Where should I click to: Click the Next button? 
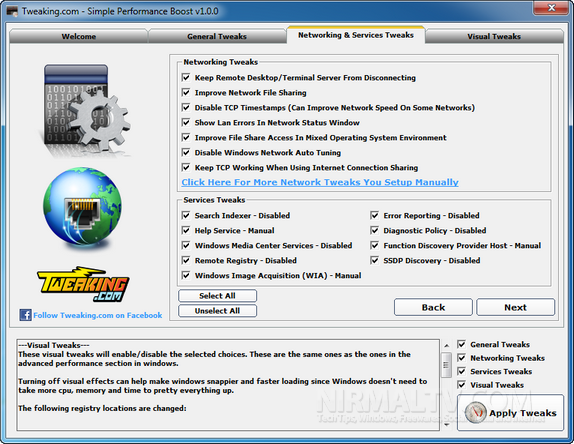tap(515, 307)
